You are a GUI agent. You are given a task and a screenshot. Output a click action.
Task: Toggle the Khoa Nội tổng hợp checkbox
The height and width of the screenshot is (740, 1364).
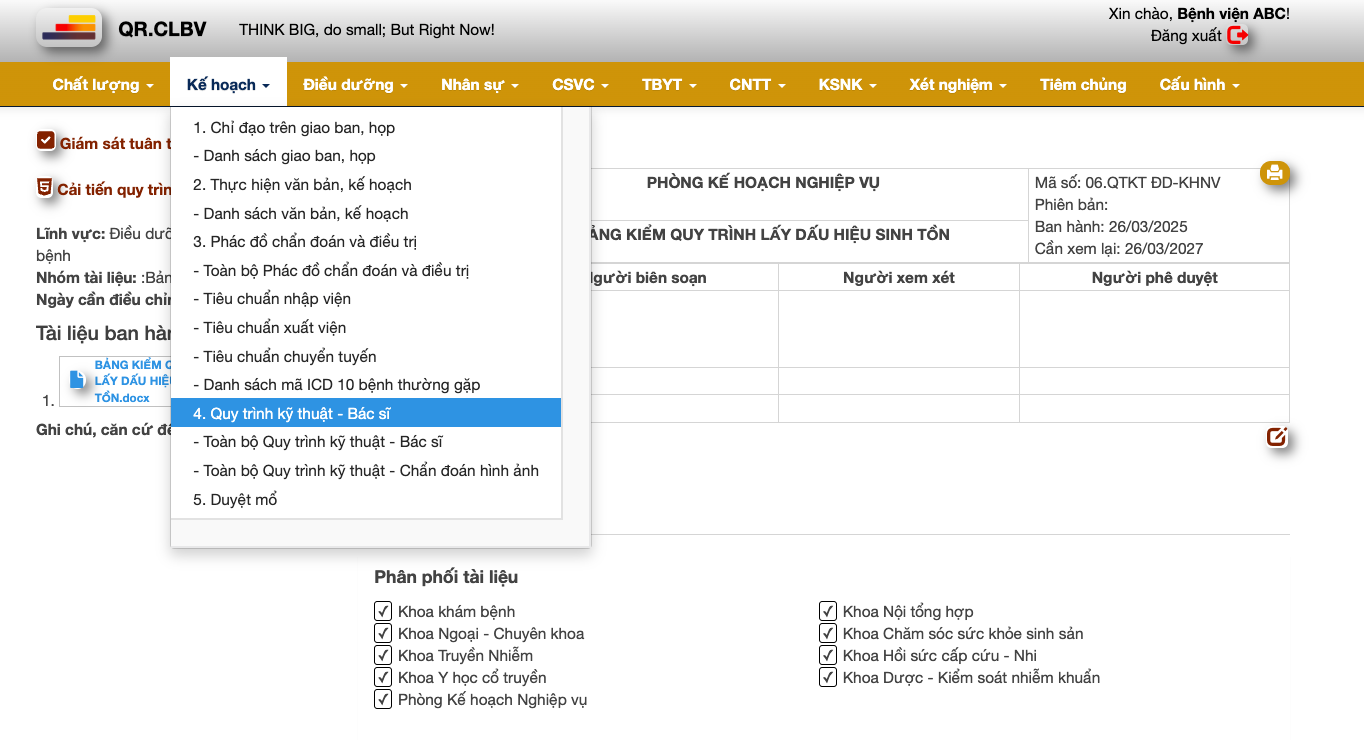tap(828, 611)
